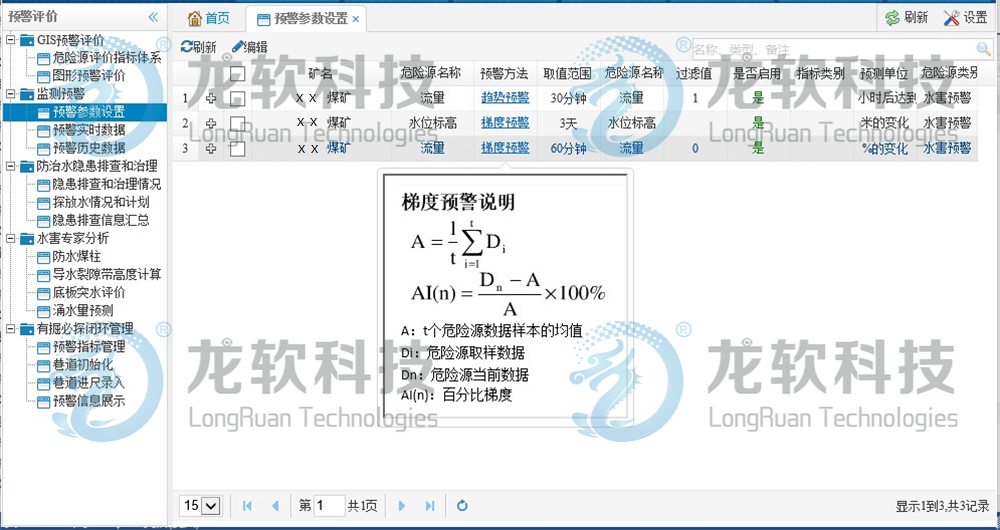This screenshot has height=530, width=1000.
Task: Click the page number input field
Action: pos(329,506)
